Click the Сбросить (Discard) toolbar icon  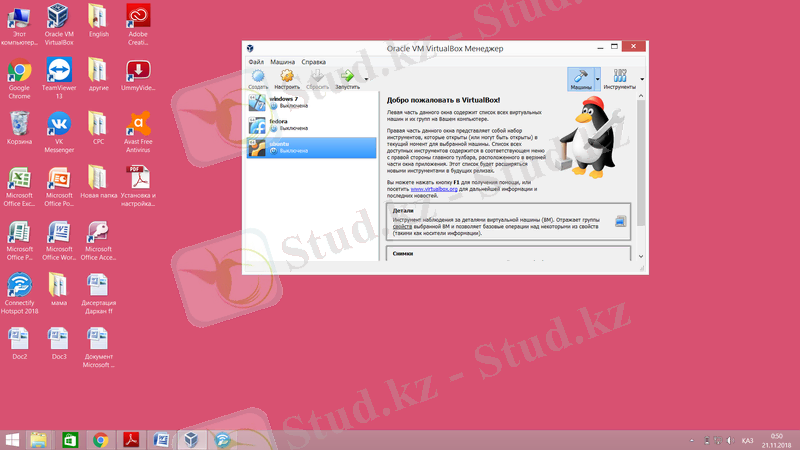coord(317,80)
